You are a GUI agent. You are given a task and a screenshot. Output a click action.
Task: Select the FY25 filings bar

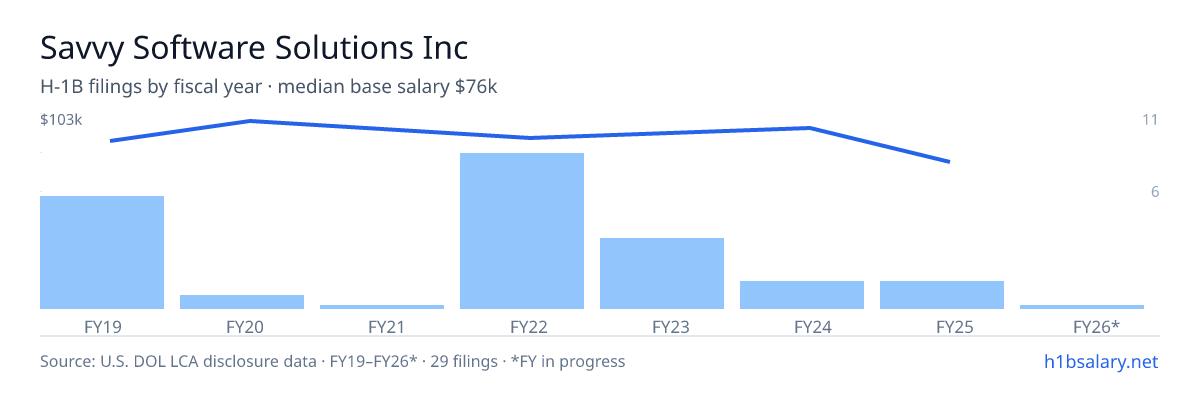pyautogui.click(x=942, y=295)
